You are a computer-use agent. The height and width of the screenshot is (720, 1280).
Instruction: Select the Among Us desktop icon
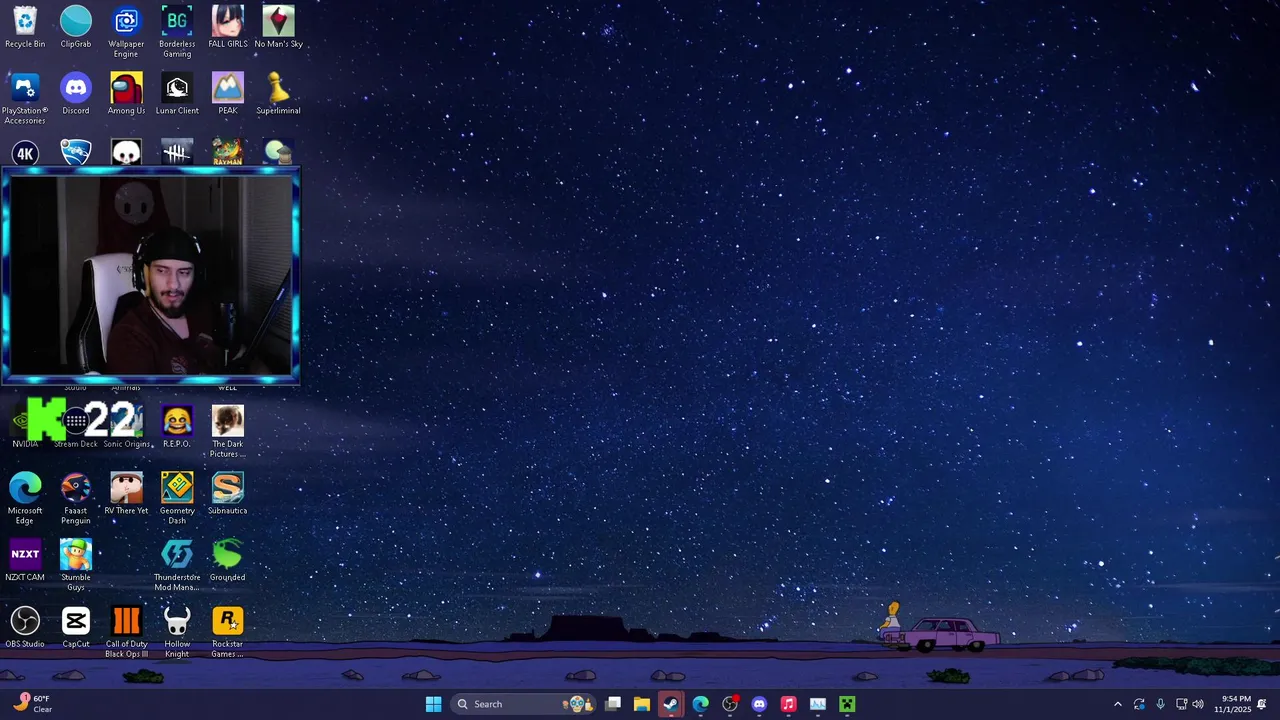(126, 94)
